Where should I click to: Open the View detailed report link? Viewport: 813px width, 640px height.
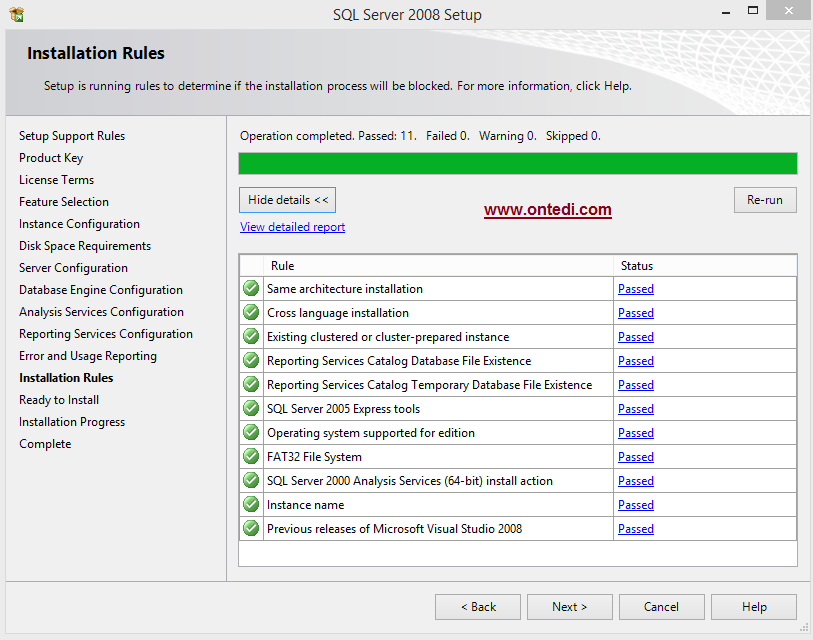(x=292, y=227)
